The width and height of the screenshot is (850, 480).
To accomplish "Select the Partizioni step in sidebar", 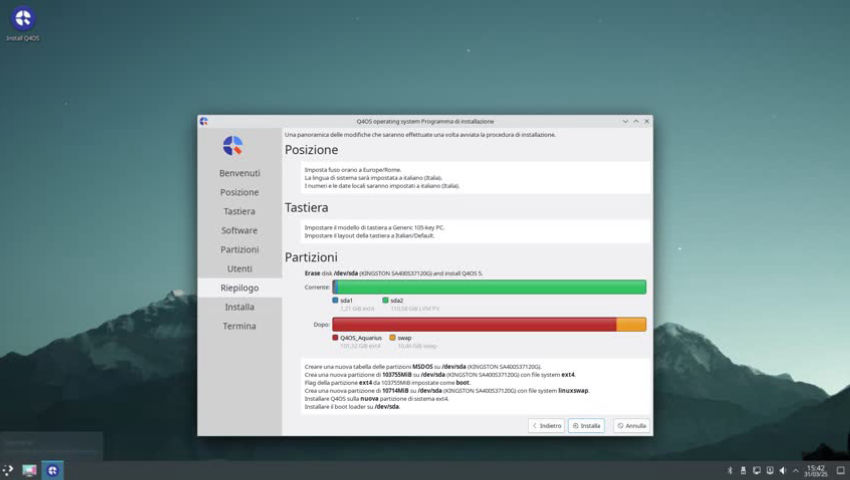I will 239,249.
